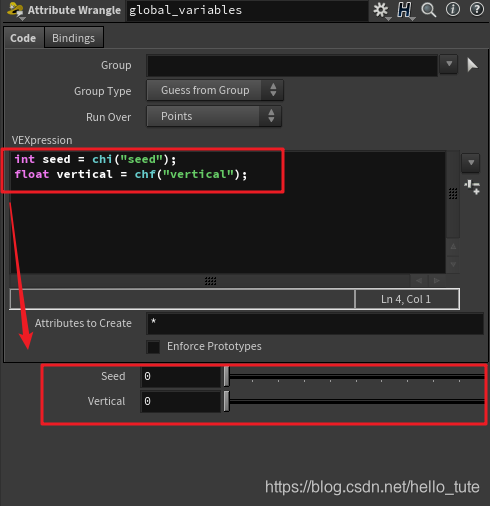Click the editor scroll up arrow

(453, 247)
